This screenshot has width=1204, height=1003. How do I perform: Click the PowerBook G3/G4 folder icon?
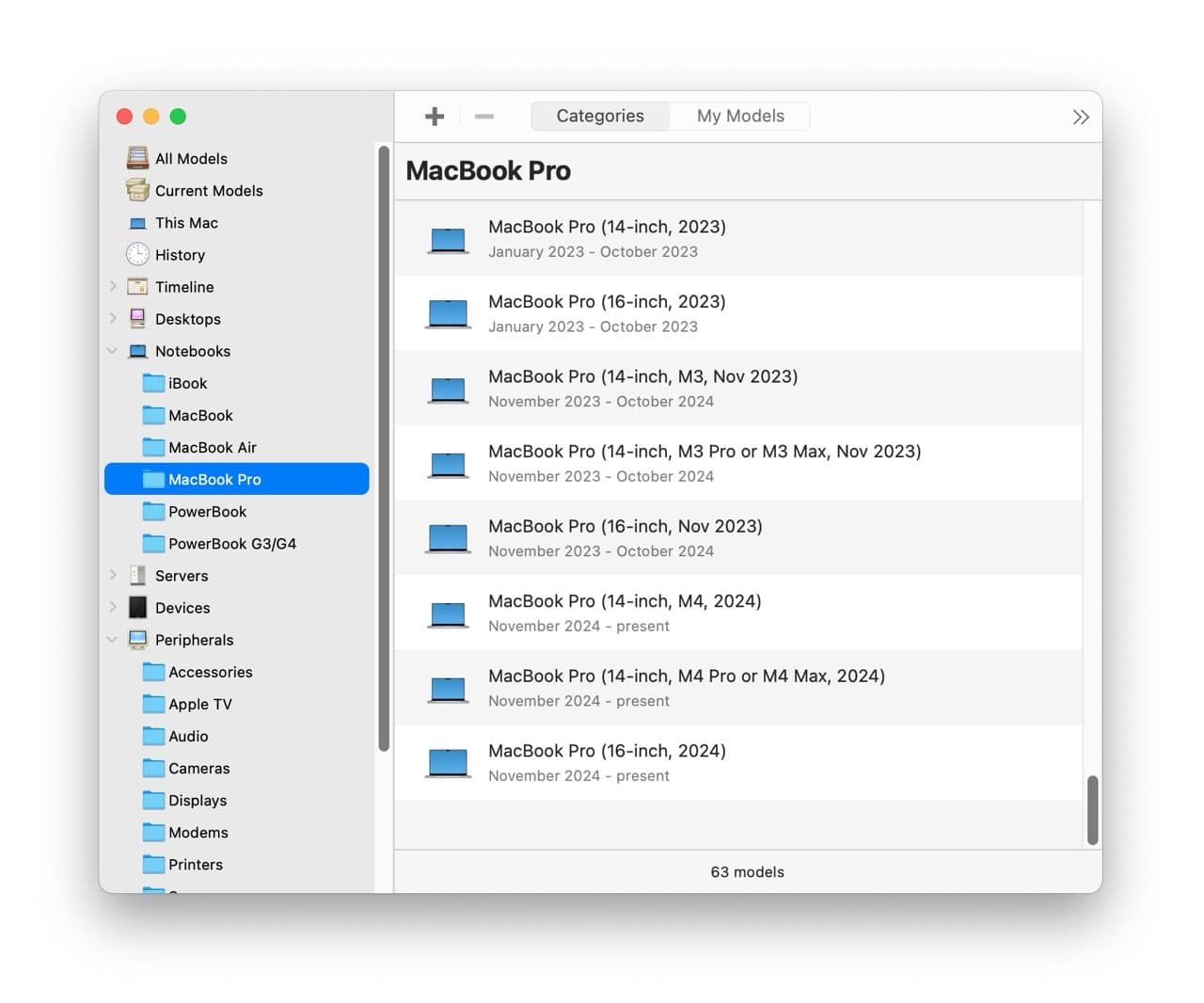click(153, 543)
